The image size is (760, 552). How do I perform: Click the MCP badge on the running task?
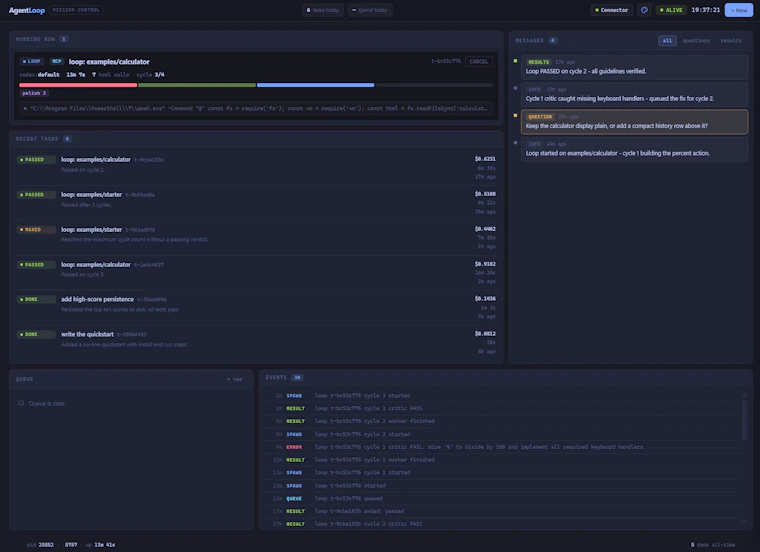coord(57,62)
